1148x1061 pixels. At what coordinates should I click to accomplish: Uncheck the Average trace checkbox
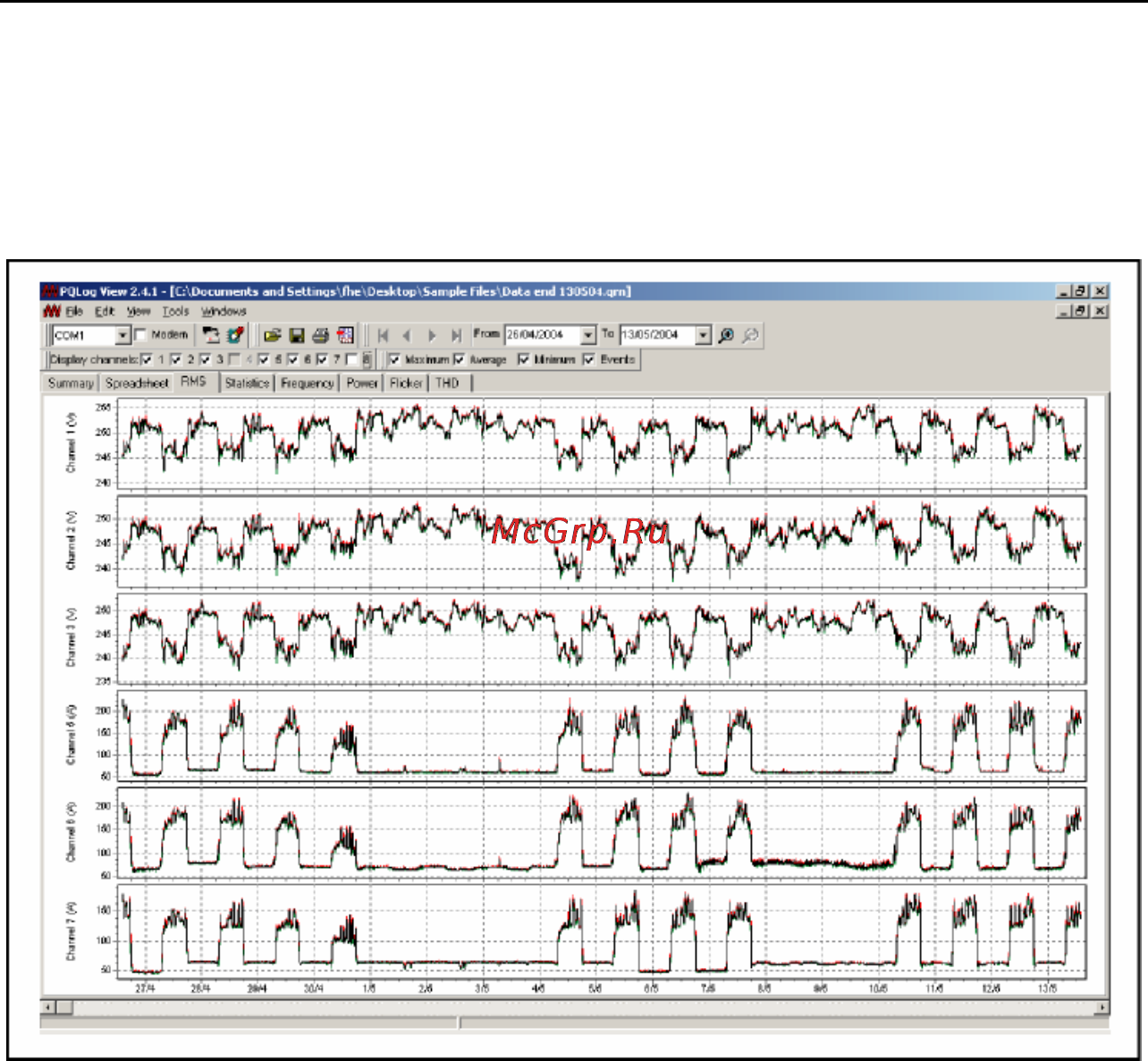(x=460, y=359)
